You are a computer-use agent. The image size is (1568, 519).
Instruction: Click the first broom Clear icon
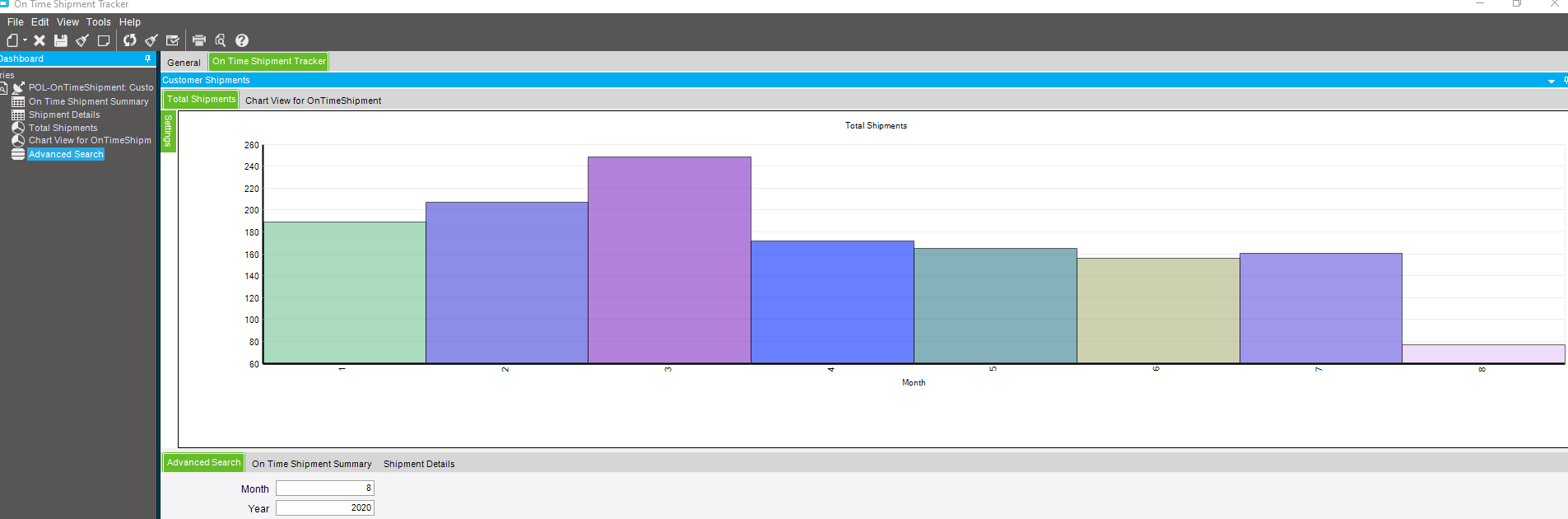(x=81, y=40)
